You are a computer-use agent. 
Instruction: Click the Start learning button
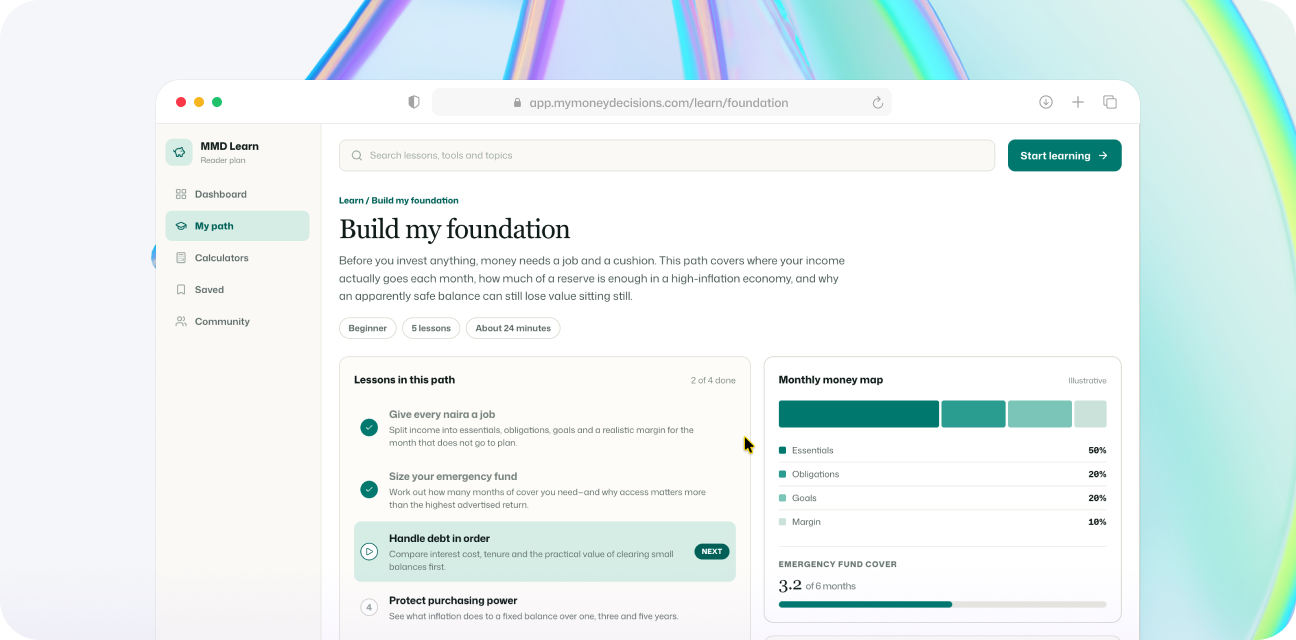tap(1065, 156)
